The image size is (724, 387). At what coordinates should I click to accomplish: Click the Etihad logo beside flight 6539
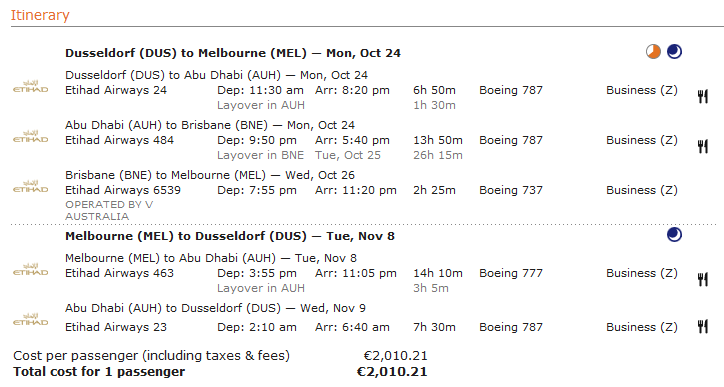pyautogui.click(x=30, y=187)
